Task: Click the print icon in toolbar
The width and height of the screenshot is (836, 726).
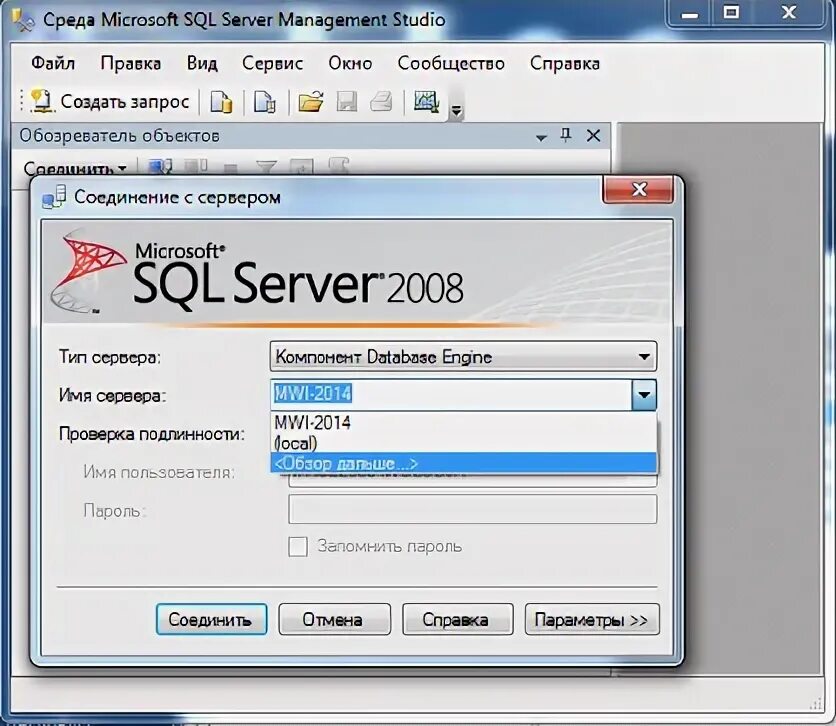Action: [381, 101]
